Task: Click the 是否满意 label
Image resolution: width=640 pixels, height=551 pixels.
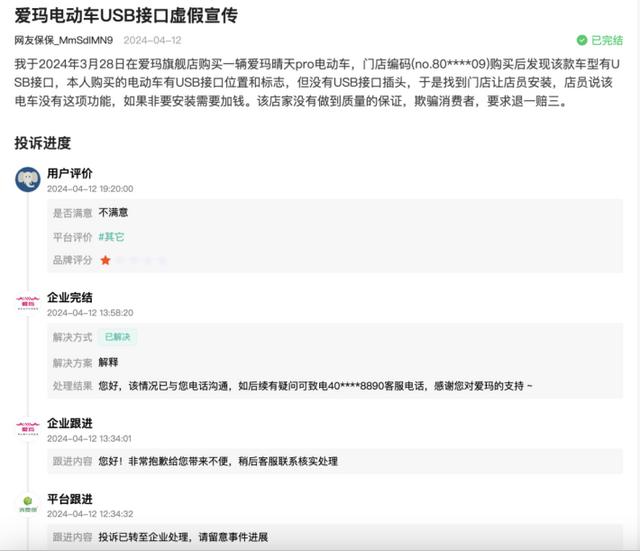Action: click(72, 213)
